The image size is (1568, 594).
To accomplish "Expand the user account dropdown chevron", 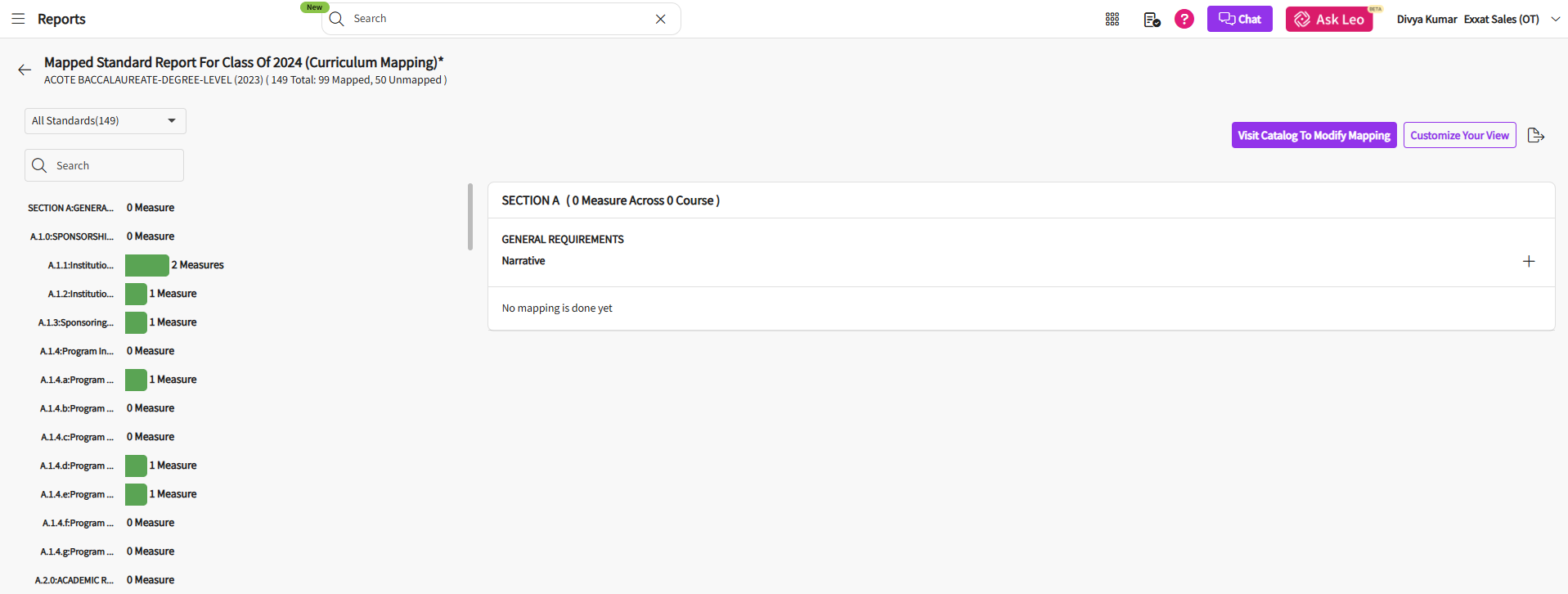I will pyautogui.click(x=1555, y=19).
